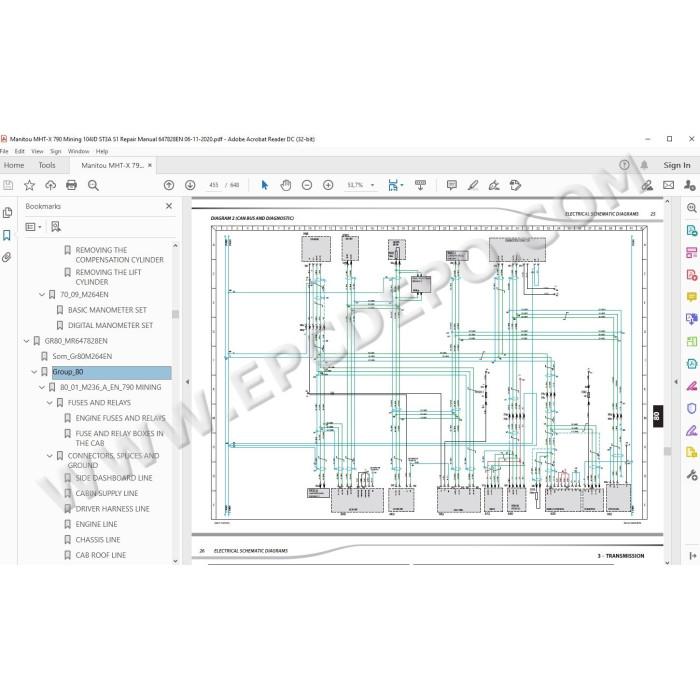
Task: Open the fit page options icon
Action: point(395,185)
